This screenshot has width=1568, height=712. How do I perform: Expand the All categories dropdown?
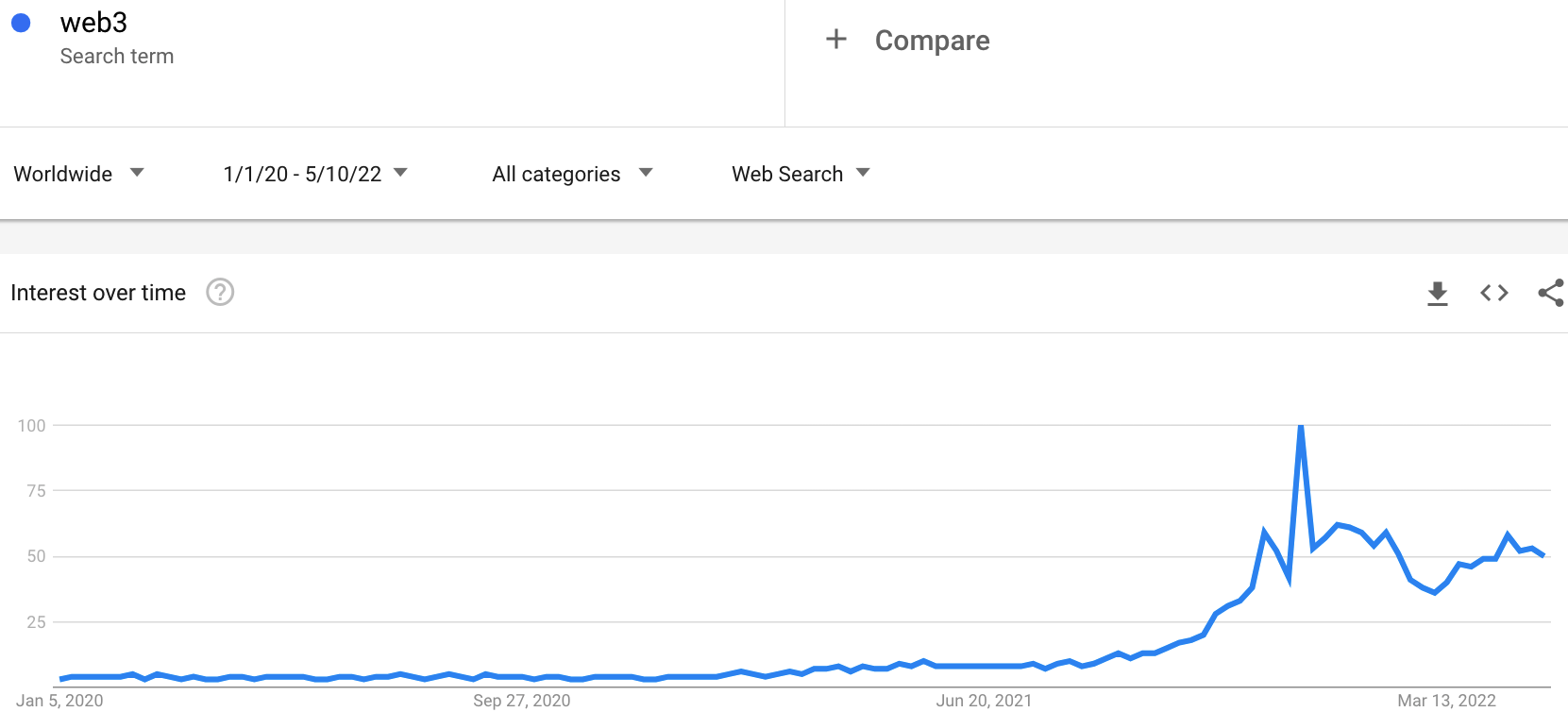[571, 174]
